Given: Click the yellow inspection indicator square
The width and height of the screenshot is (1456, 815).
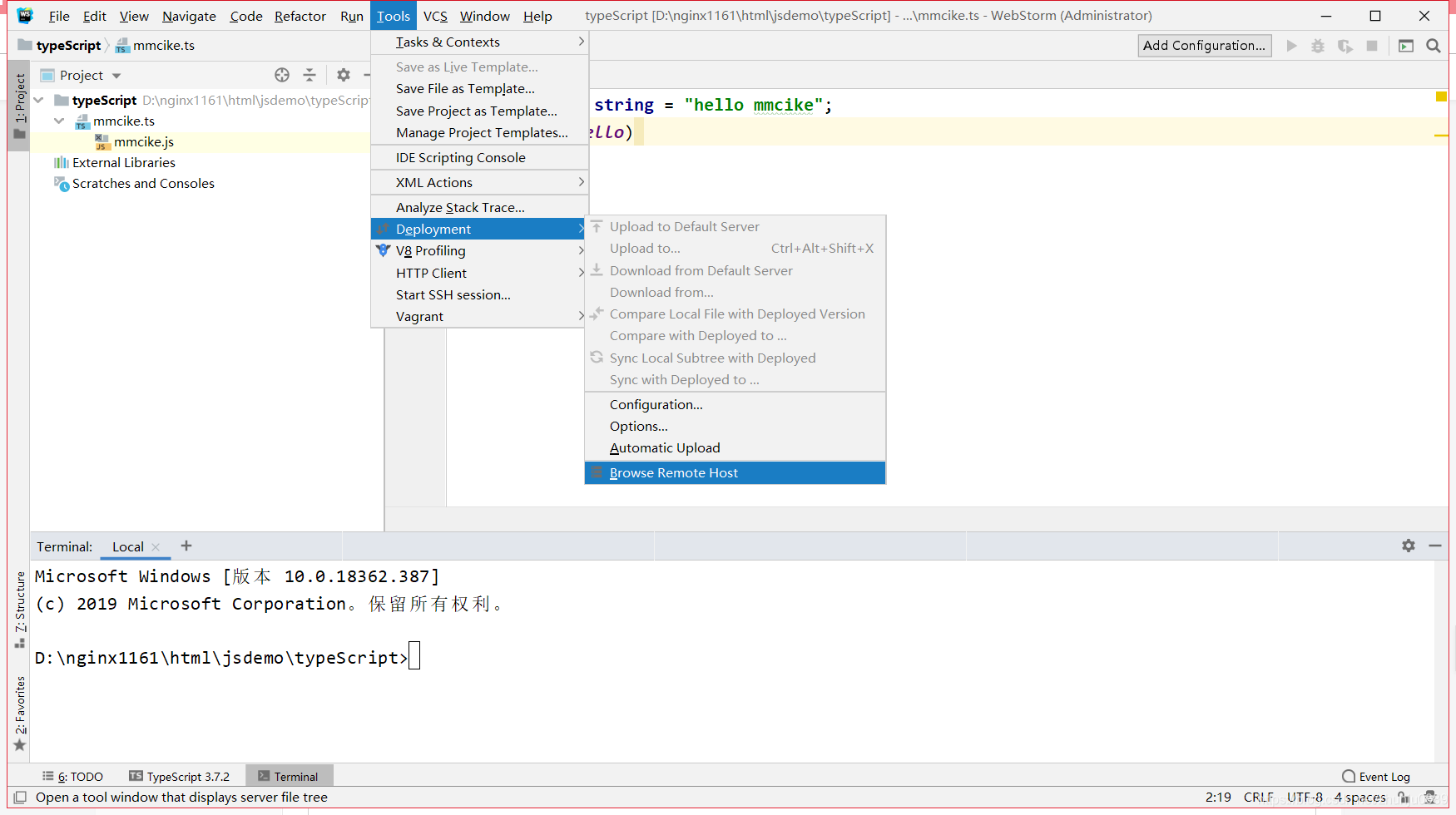Looking at the screenshot, I should 1441,96.
